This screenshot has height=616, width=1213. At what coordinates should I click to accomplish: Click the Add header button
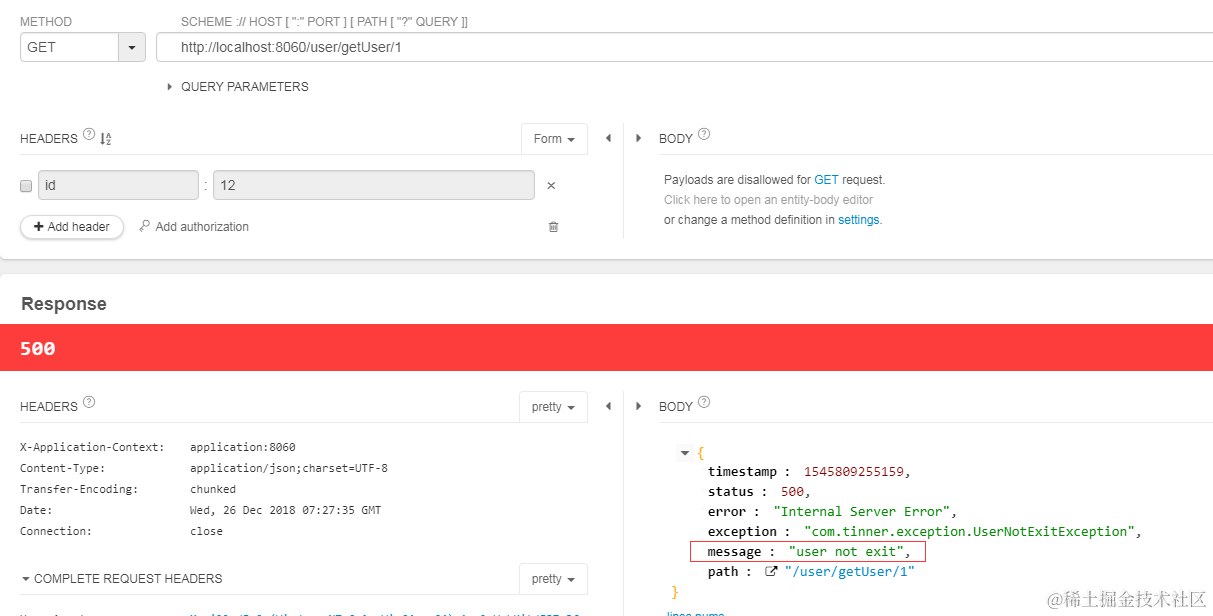[72, 227]
